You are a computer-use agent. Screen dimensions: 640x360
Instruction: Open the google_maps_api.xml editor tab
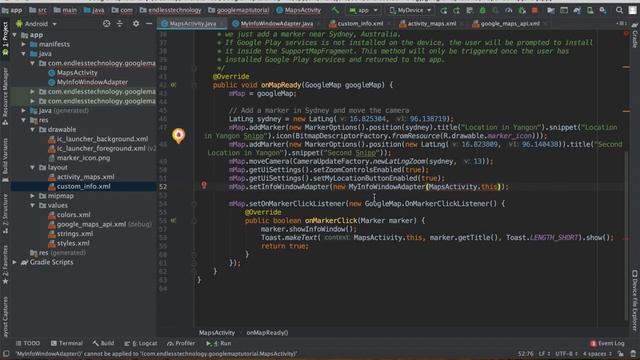pyautogui.click(x=510, y=24)
